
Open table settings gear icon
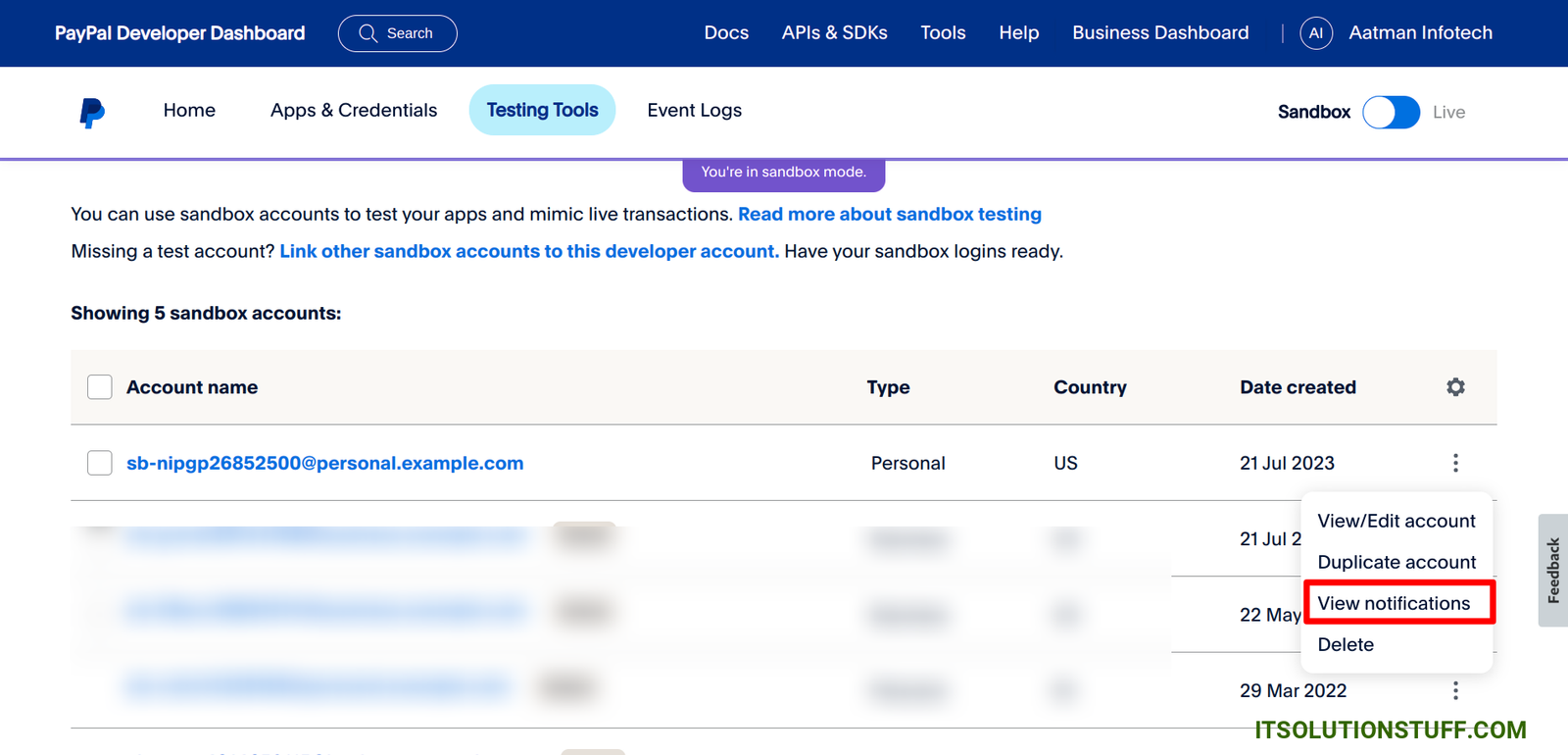pyautogui.click(x=1455, y=387)
